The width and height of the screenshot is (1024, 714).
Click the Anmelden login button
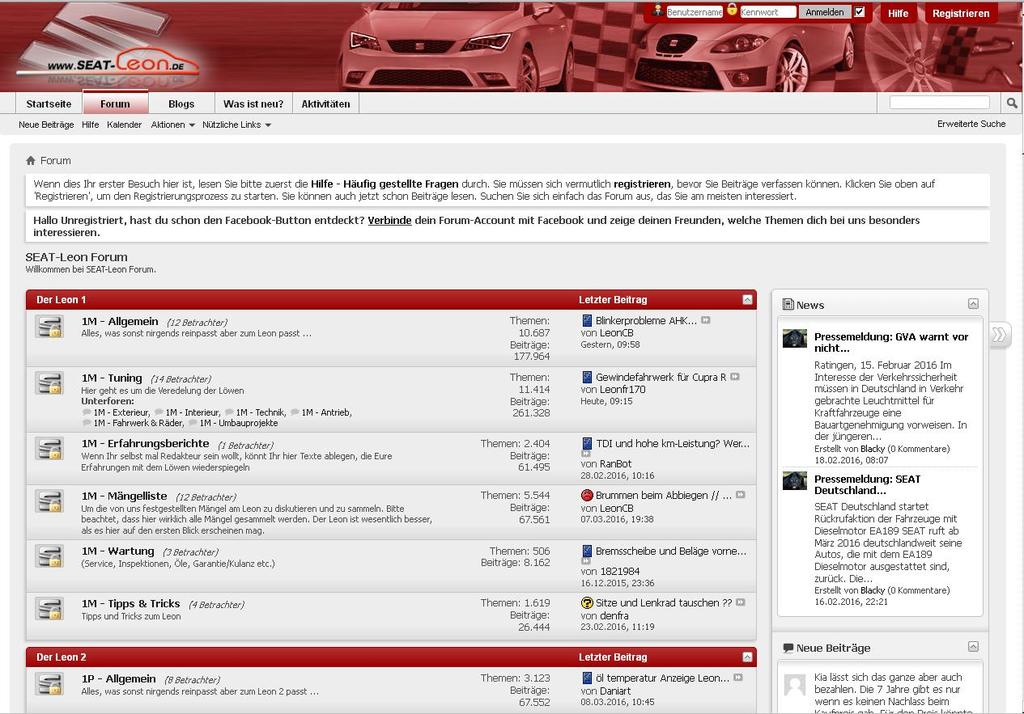click(824, 12)
